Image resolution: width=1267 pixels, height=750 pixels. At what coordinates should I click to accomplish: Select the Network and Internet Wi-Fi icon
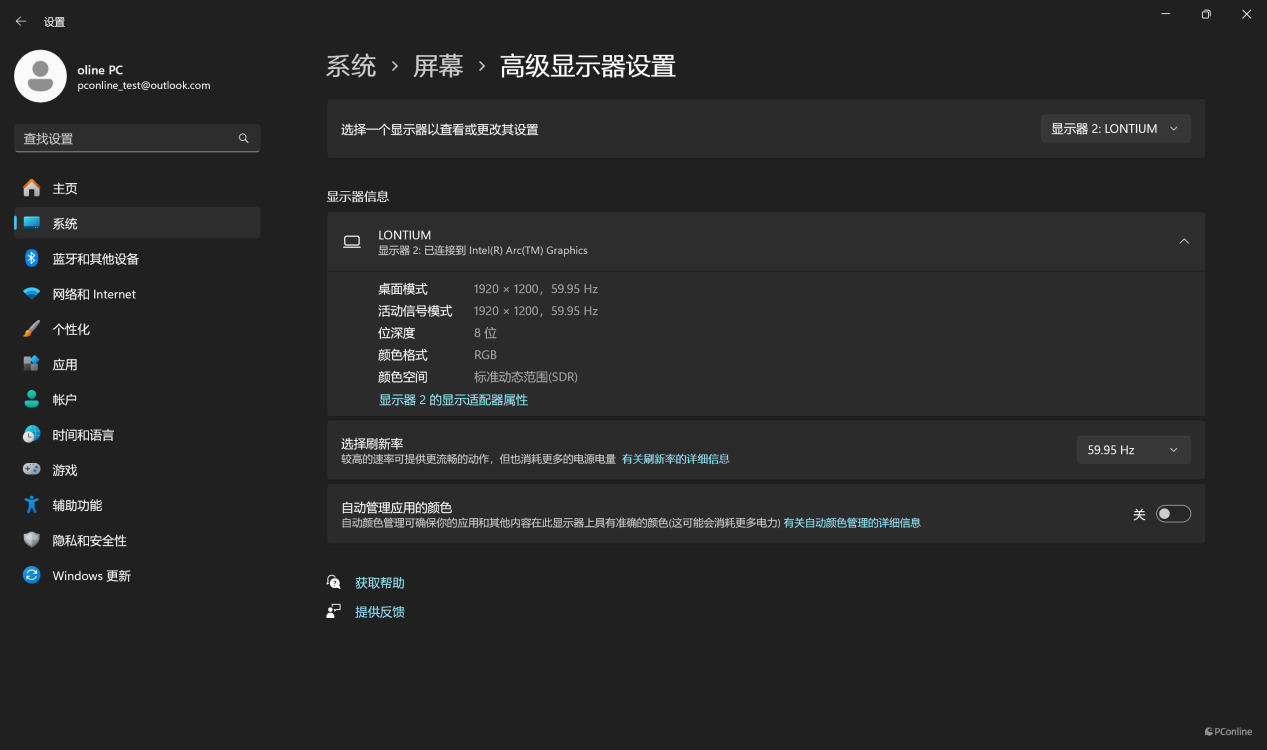click(32, 294)
